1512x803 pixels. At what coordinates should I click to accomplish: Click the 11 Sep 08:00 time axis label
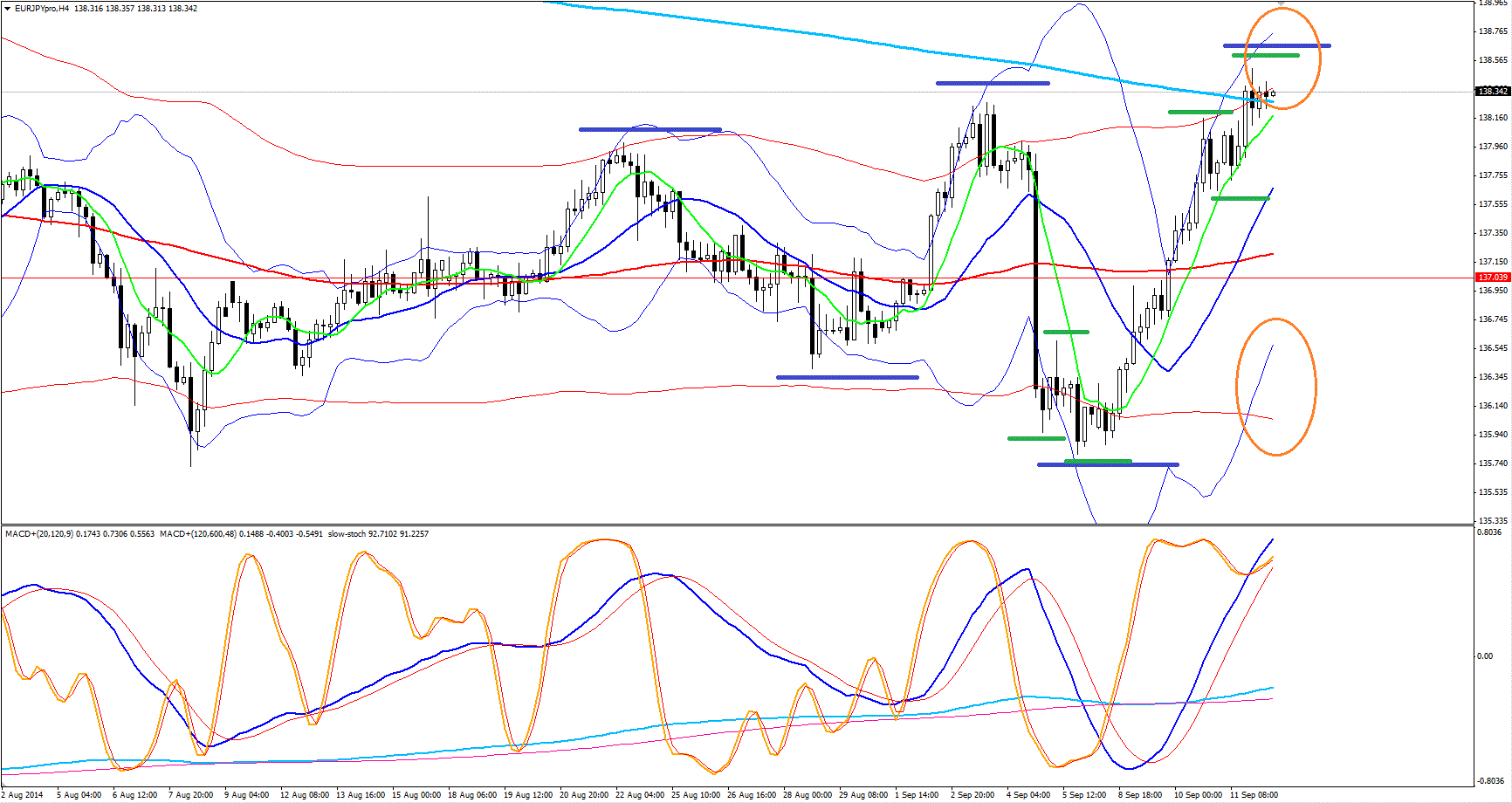(x=1254, y=795)
